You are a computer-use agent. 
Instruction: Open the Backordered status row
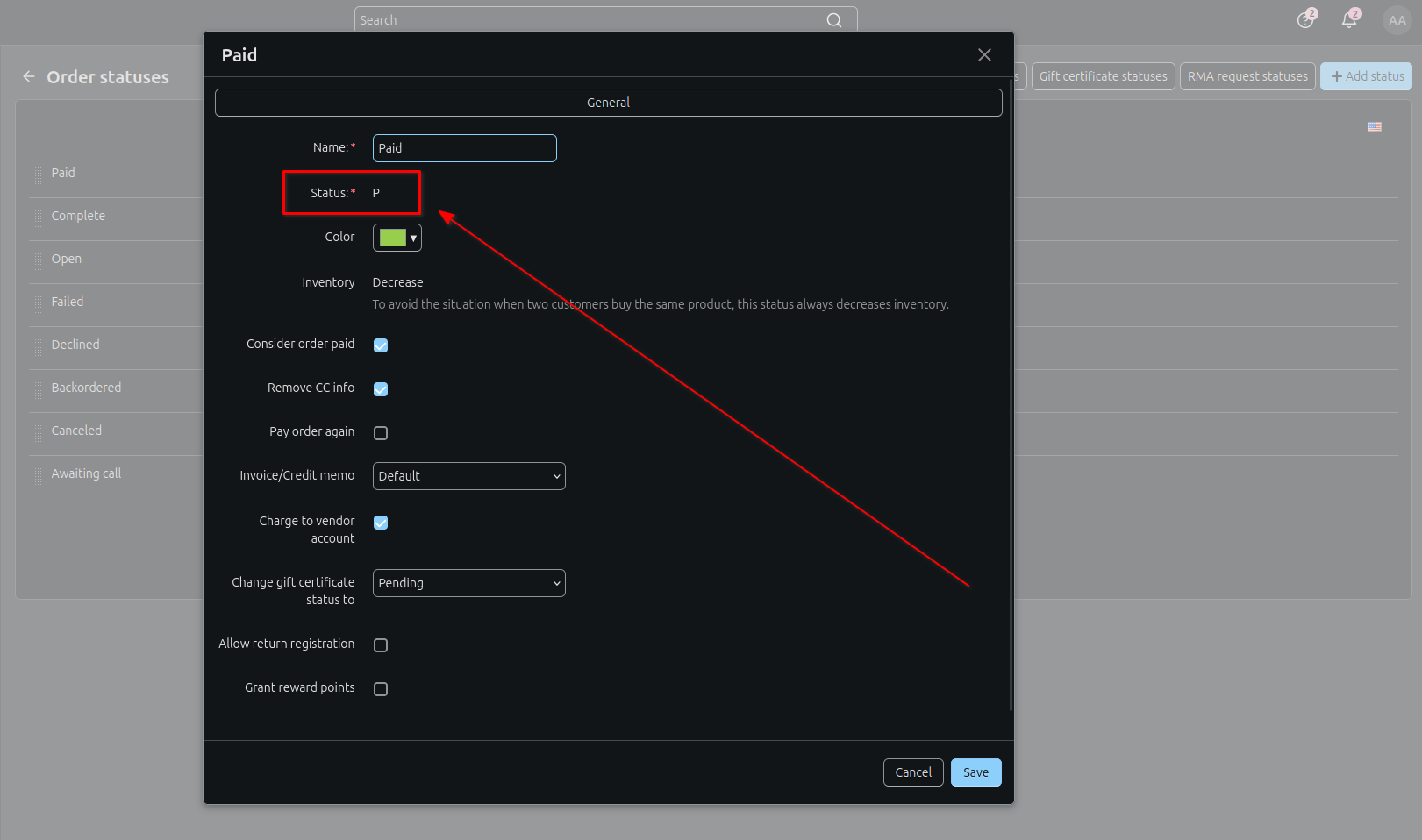coord(86,388)
